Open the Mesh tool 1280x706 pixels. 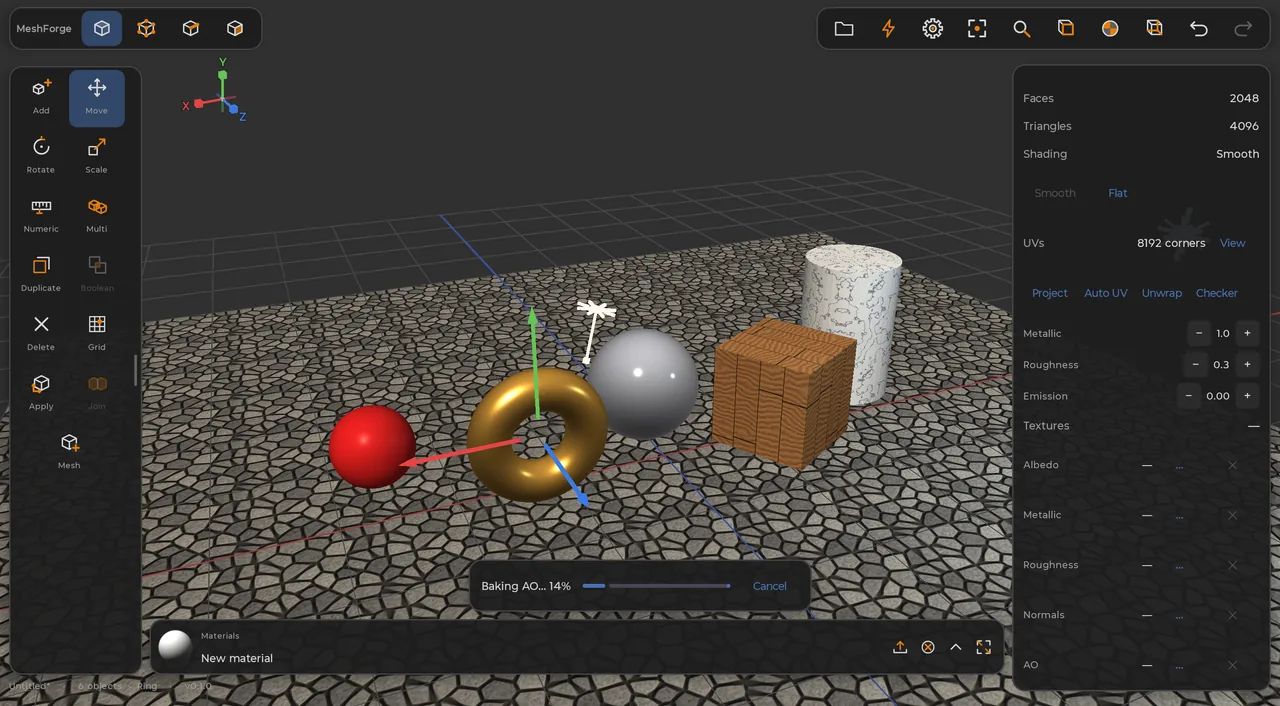[69, 452]
